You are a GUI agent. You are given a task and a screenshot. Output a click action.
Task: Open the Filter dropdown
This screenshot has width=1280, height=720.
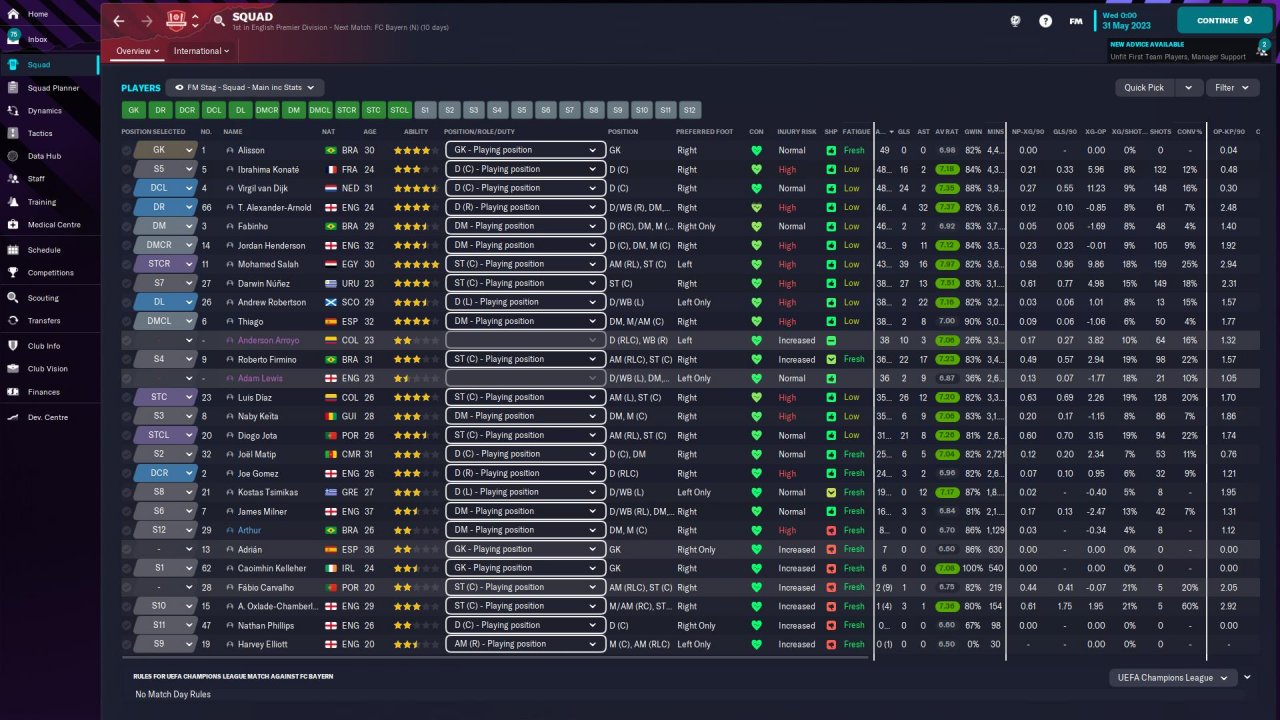tap(1231, 88)
